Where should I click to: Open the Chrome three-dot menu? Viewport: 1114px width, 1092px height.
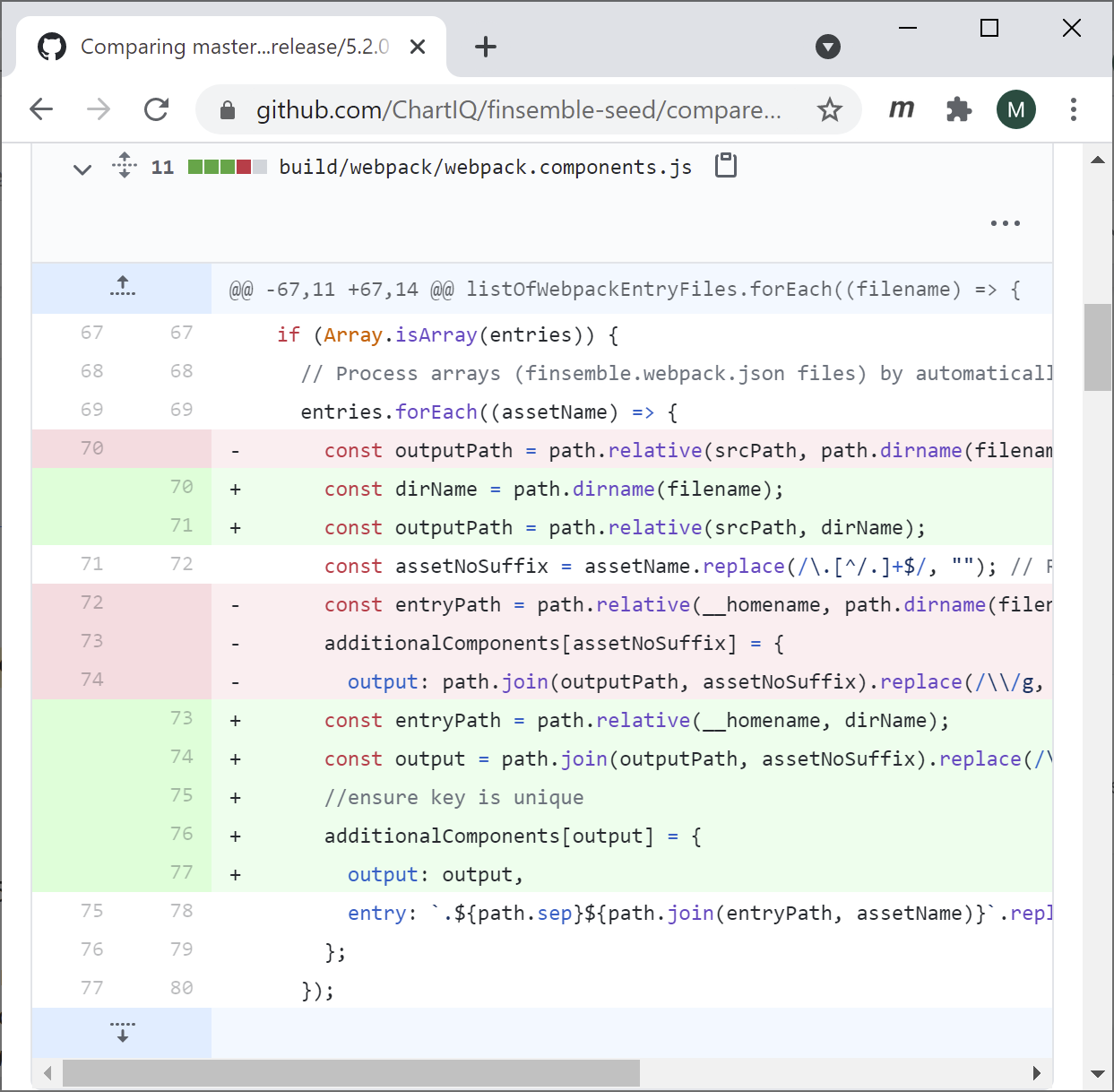tap(1074, 109)
